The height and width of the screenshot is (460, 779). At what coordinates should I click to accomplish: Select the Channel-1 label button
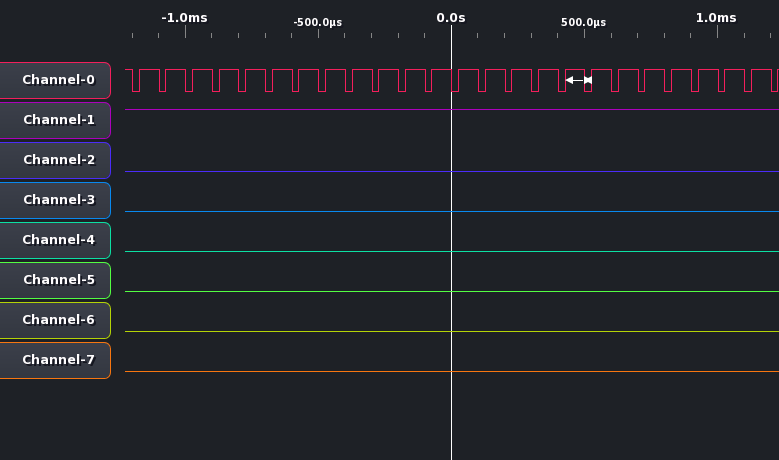click(x=55, y=120)
